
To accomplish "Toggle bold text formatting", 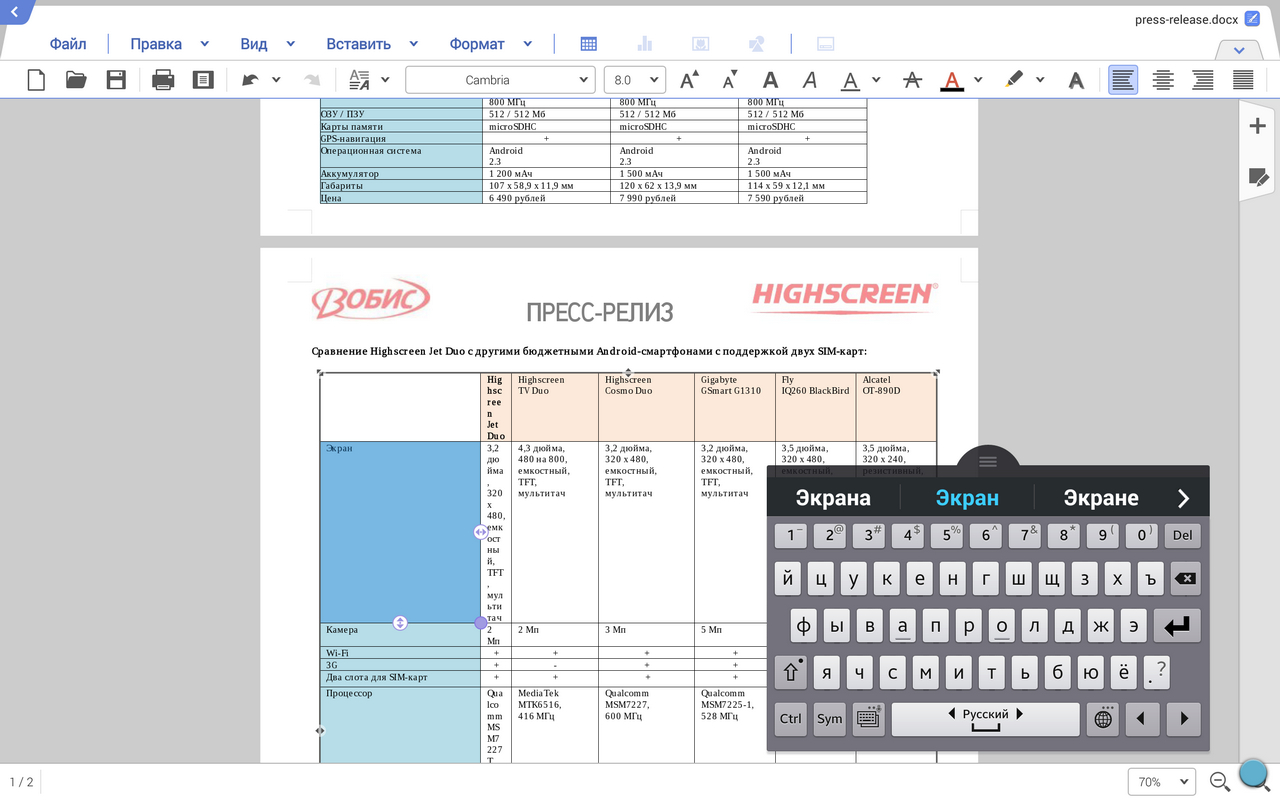I will [770, 80].
